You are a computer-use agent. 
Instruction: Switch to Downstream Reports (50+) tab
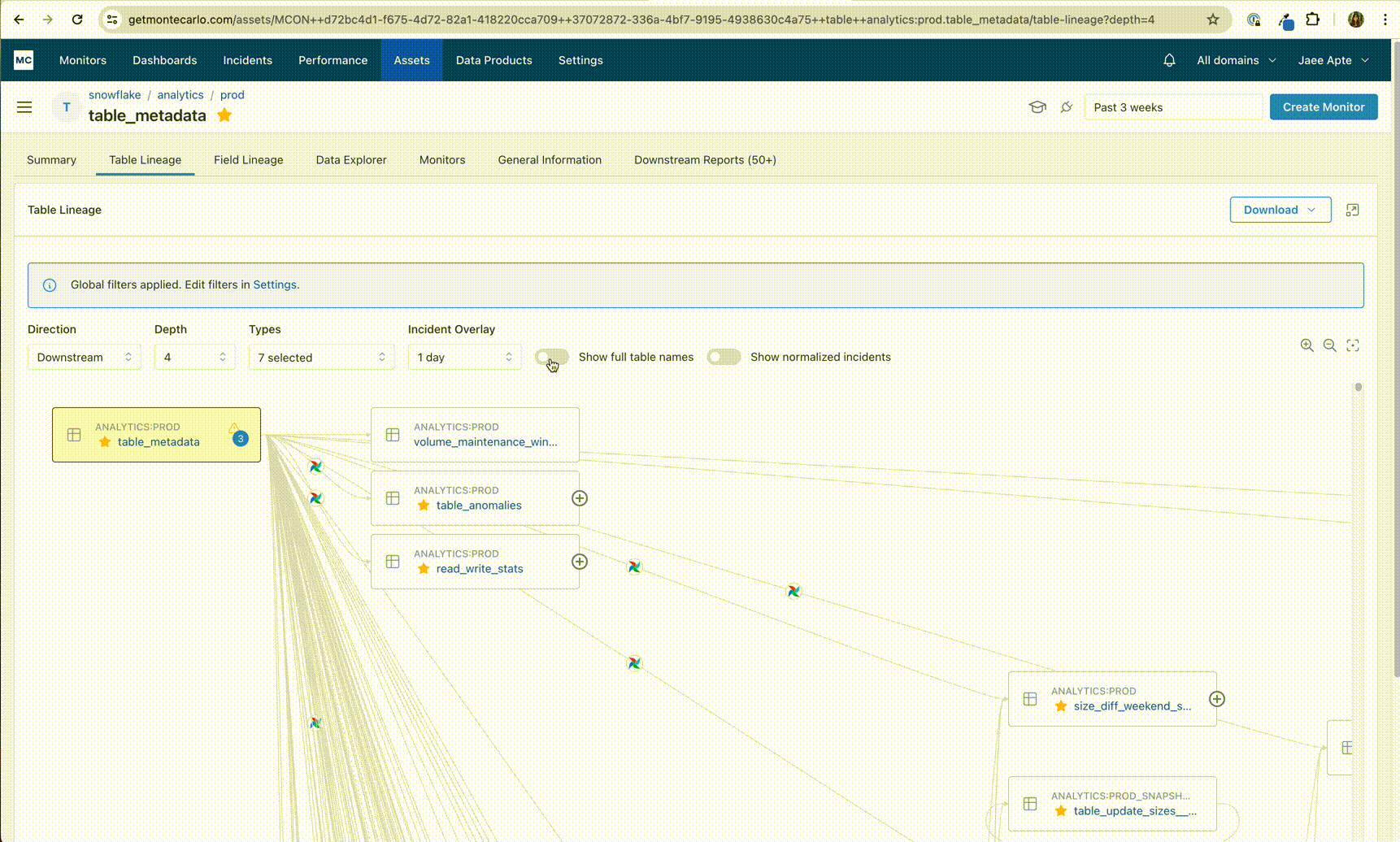coord(705,160)
